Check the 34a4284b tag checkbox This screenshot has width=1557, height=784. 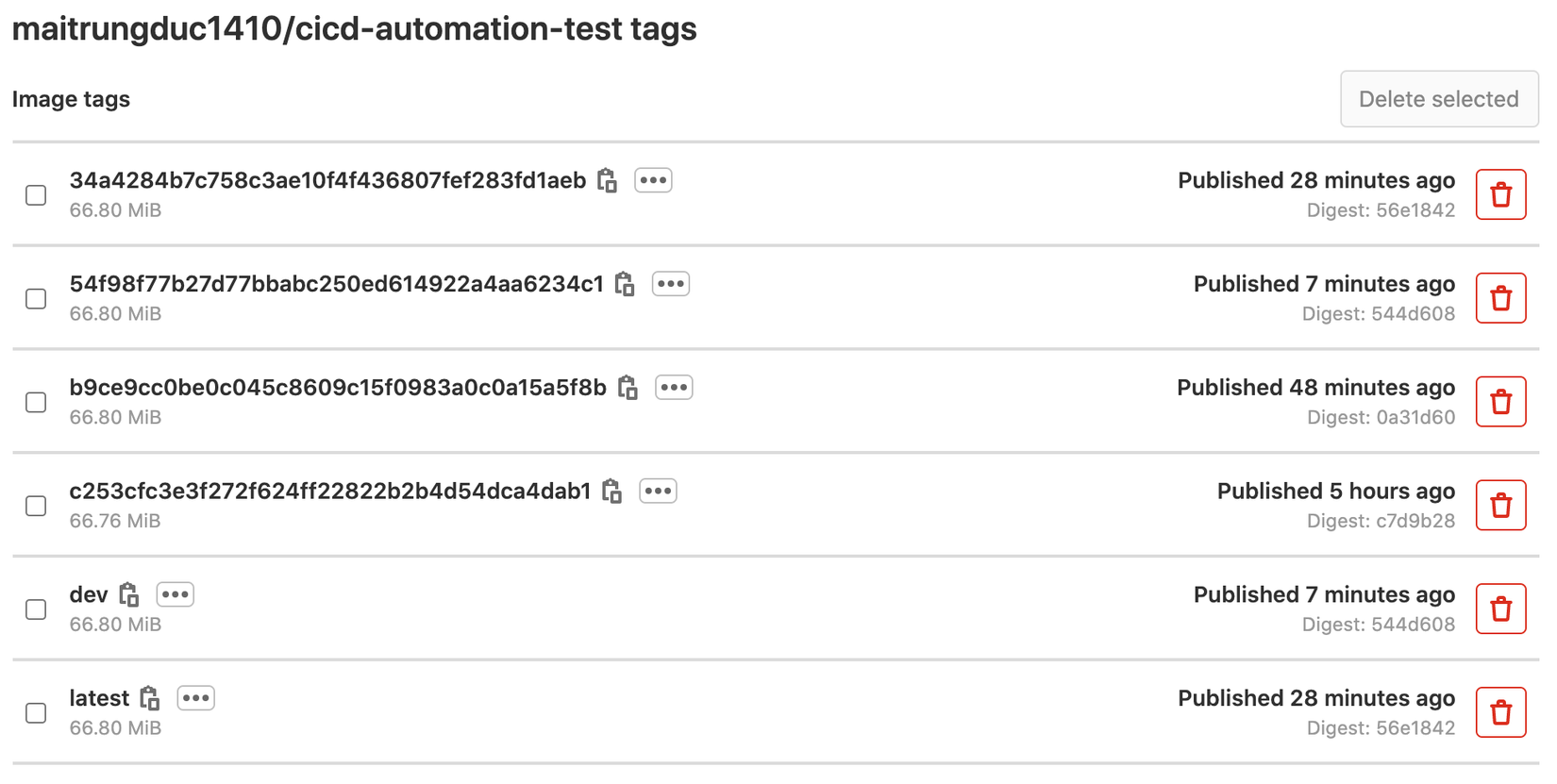coord(36,195)
